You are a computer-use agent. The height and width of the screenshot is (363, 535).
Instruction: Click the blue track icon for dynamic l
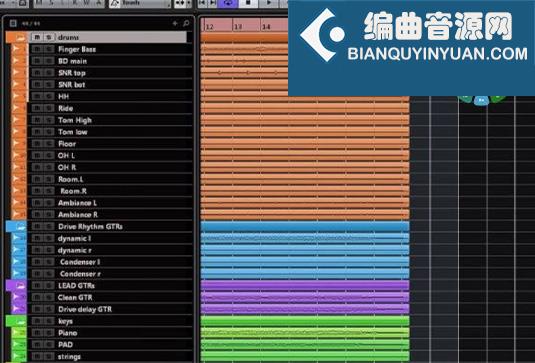point(16,238)
